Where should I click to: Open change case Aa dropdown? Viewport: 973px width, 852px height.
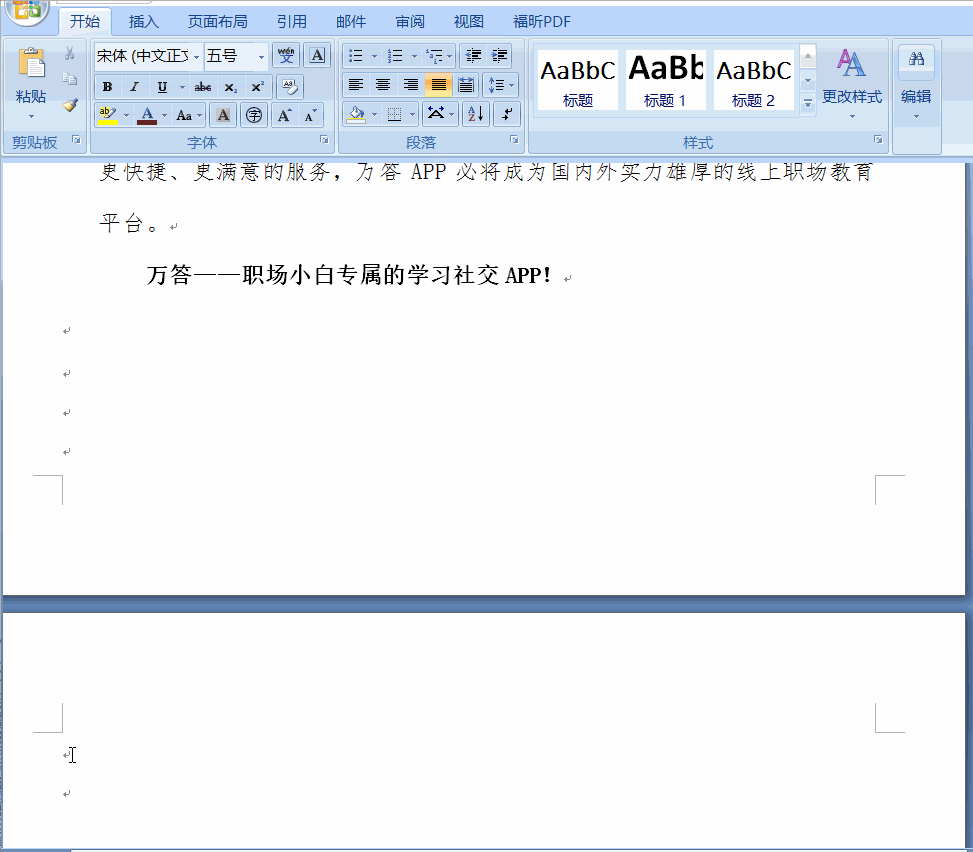pos(189,115)
